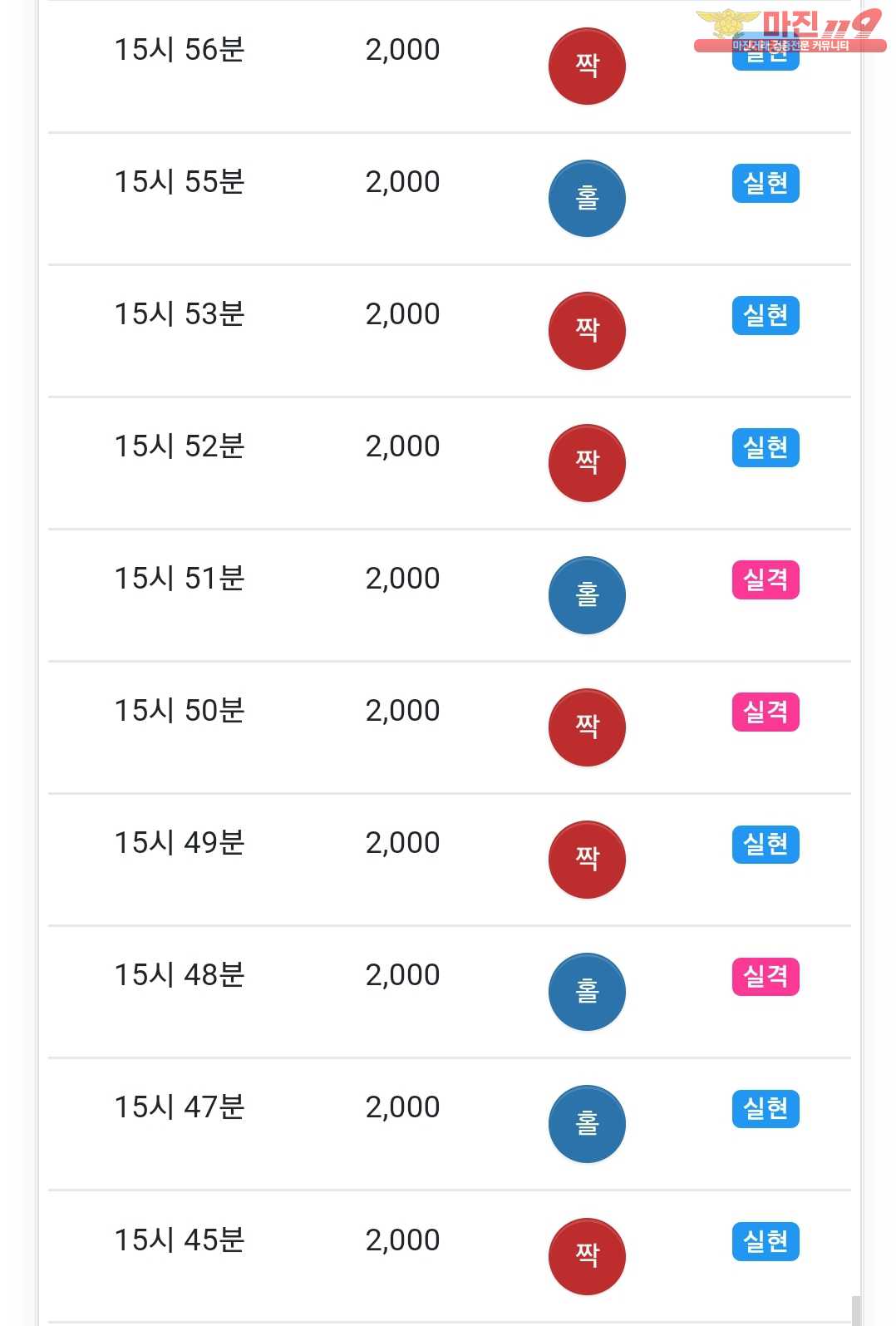This screenshot has width=896, height=1326.
Task: Click the pink 실격 badge for 15시 51분
Action: tap(766, 579)
